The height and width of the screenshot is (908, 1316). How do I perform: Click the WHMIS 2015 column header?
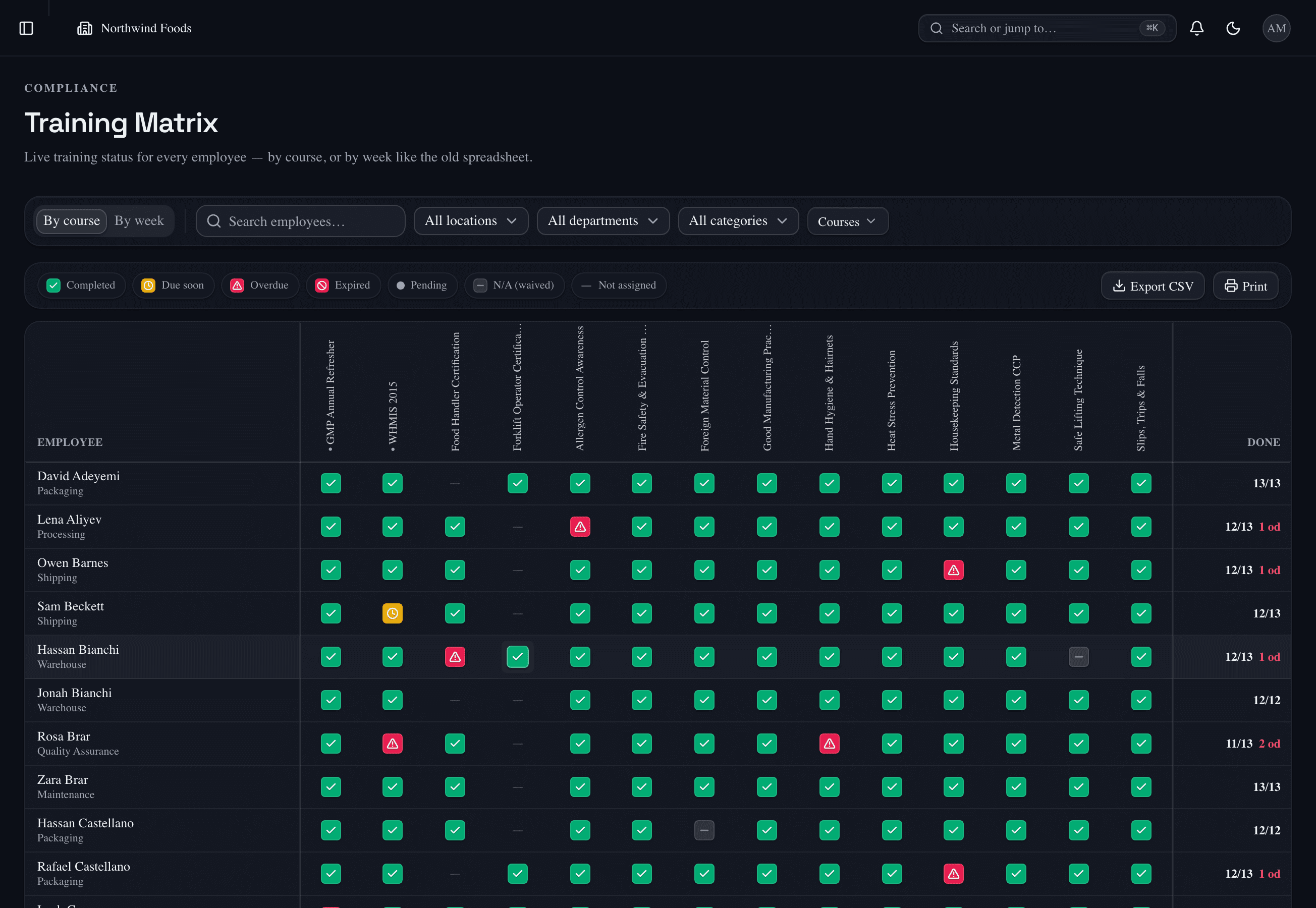click(x=393, y=416)
